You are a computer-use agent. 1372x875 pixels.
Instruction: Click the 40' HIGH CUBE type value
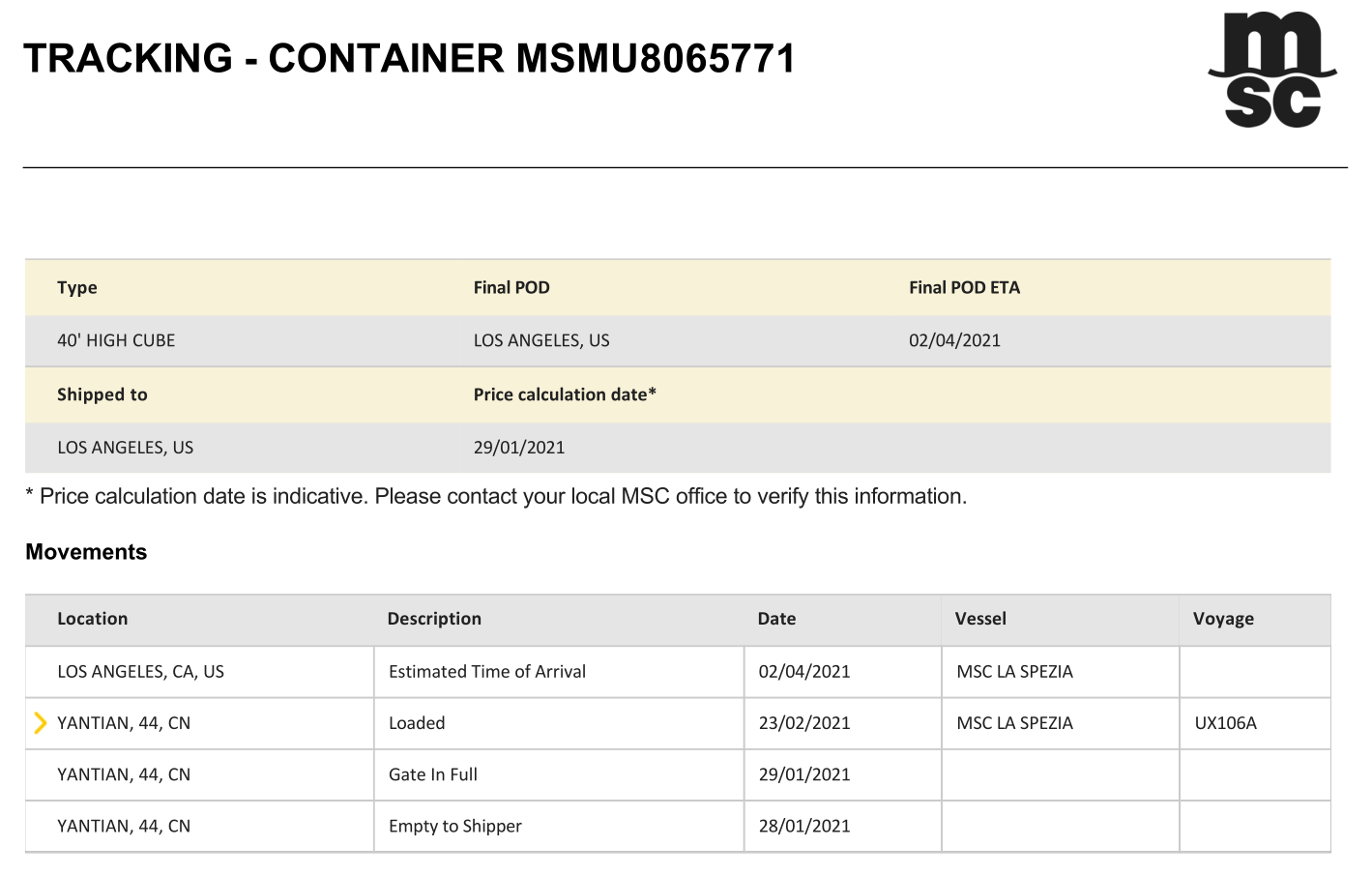click(x=116, y=340)
